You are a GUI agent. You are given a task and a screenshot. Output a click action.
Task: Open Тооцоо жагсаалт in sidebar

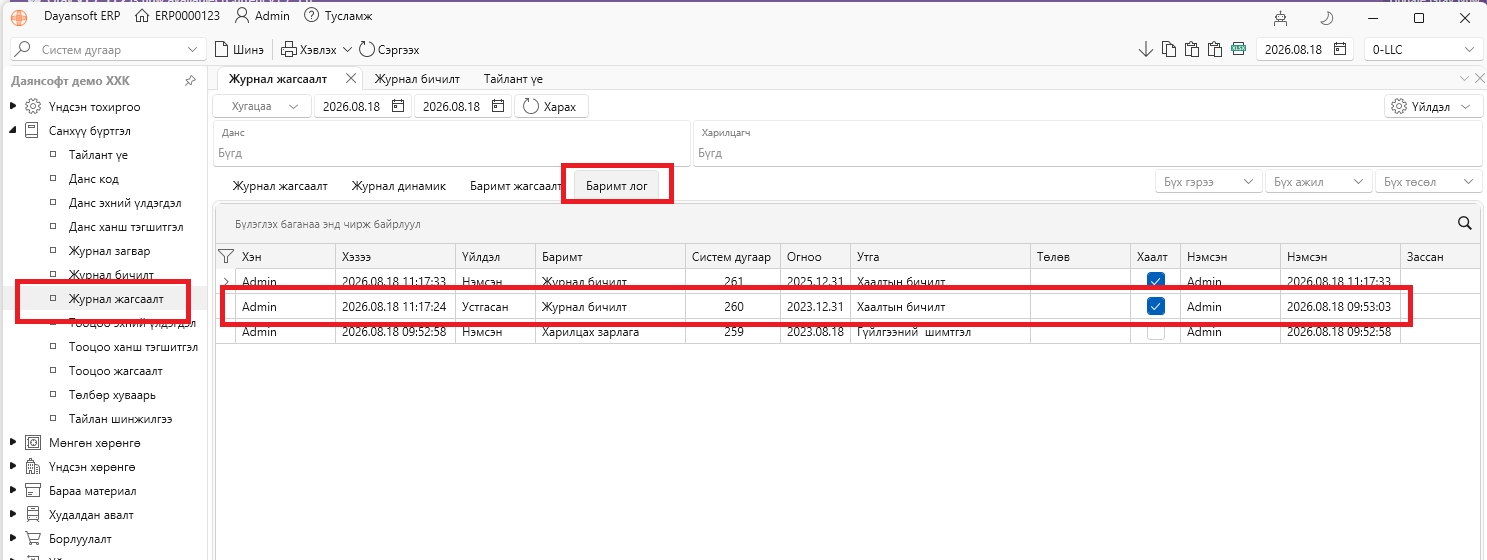[x=116, y=371]
